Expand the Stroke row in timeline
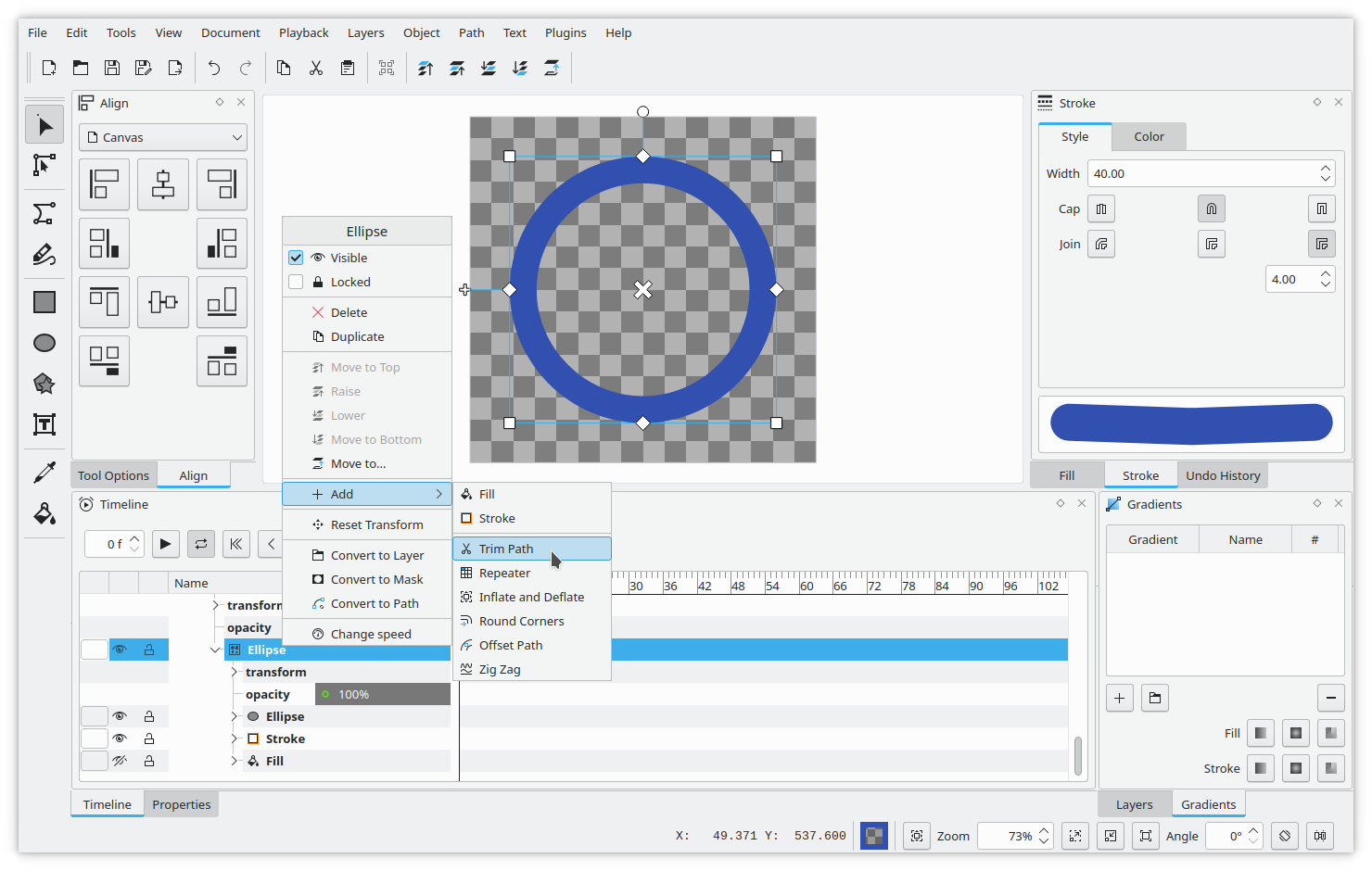Viewport: 1372px width, 871px height. click(x=235, y=738)
